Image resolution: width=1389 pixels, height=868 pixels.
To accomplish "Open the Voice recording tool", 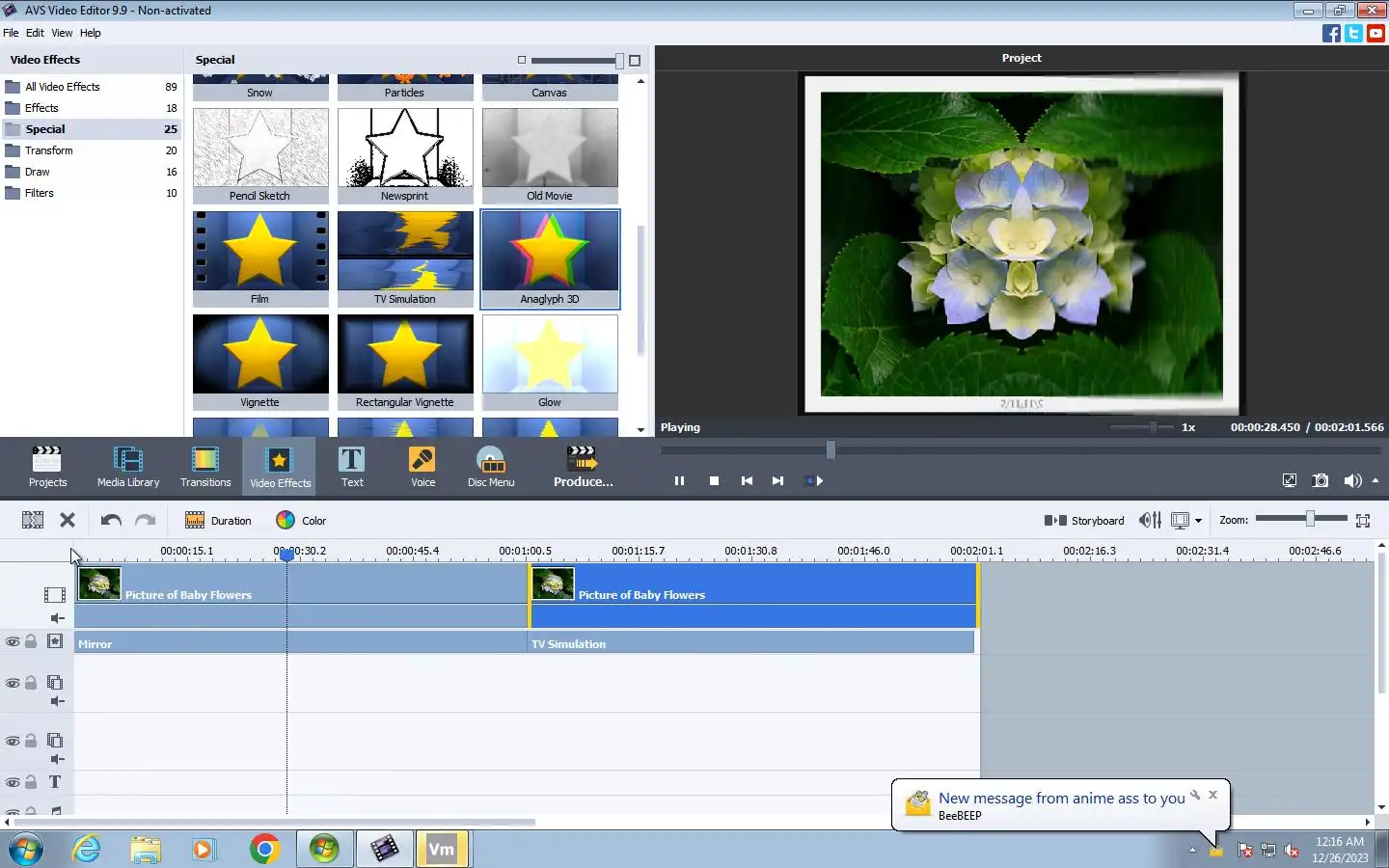I will click(422, 466).
